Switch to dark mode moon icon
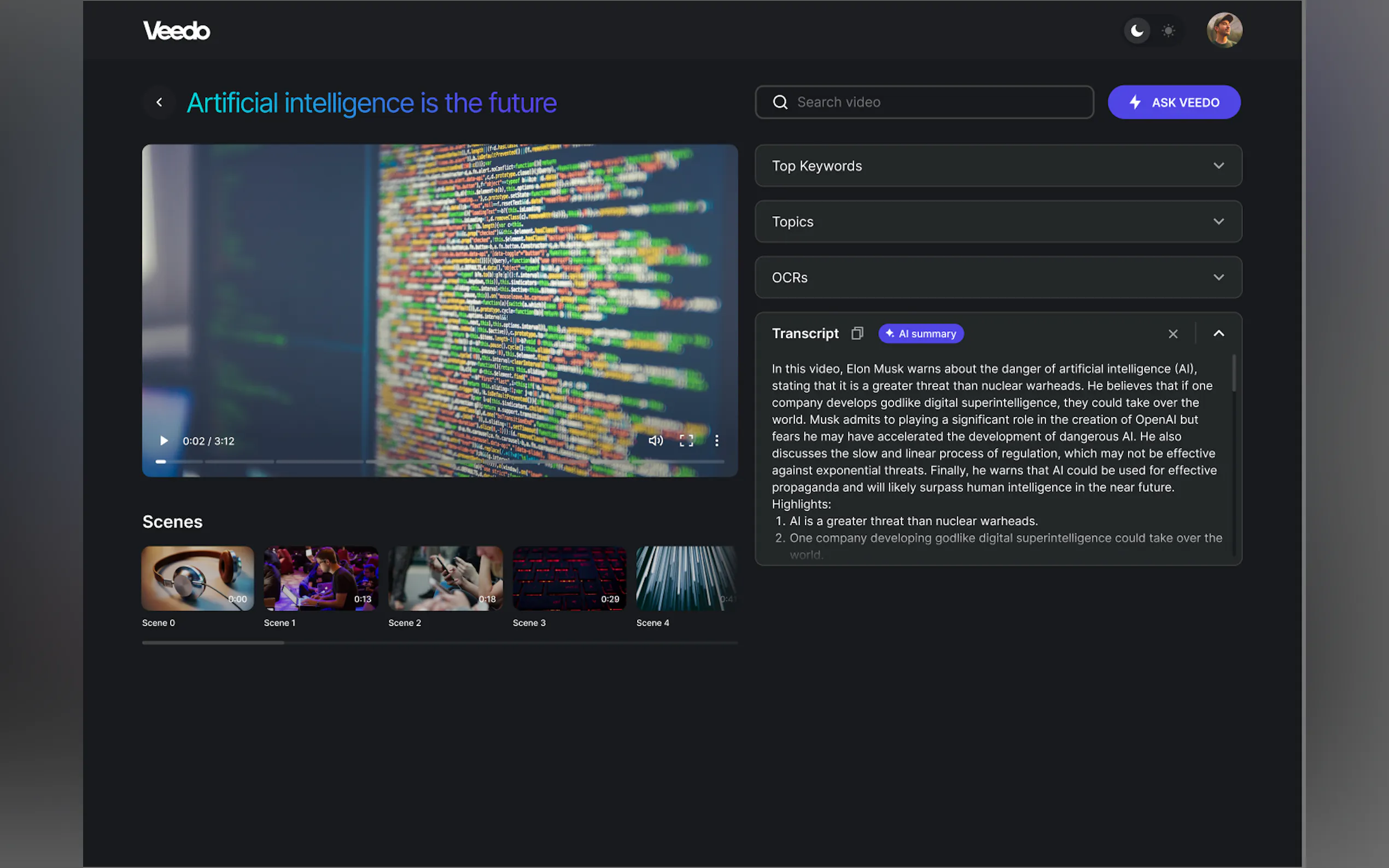The width and height of the screenshot is (1389, 868). click(1137, 31)
